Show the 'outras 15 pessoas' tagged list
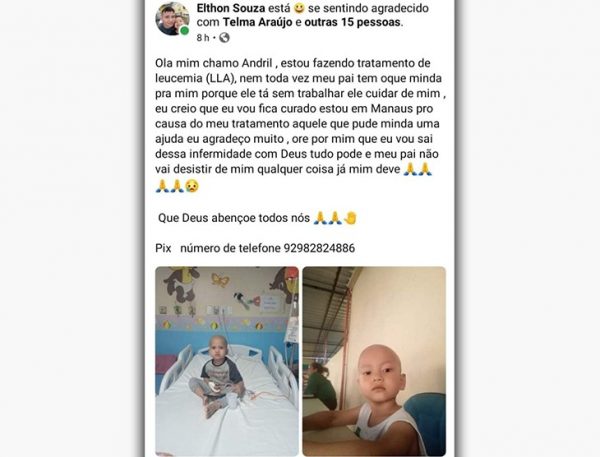This screenshot has width=600, height=457. (x=352, y=22)
